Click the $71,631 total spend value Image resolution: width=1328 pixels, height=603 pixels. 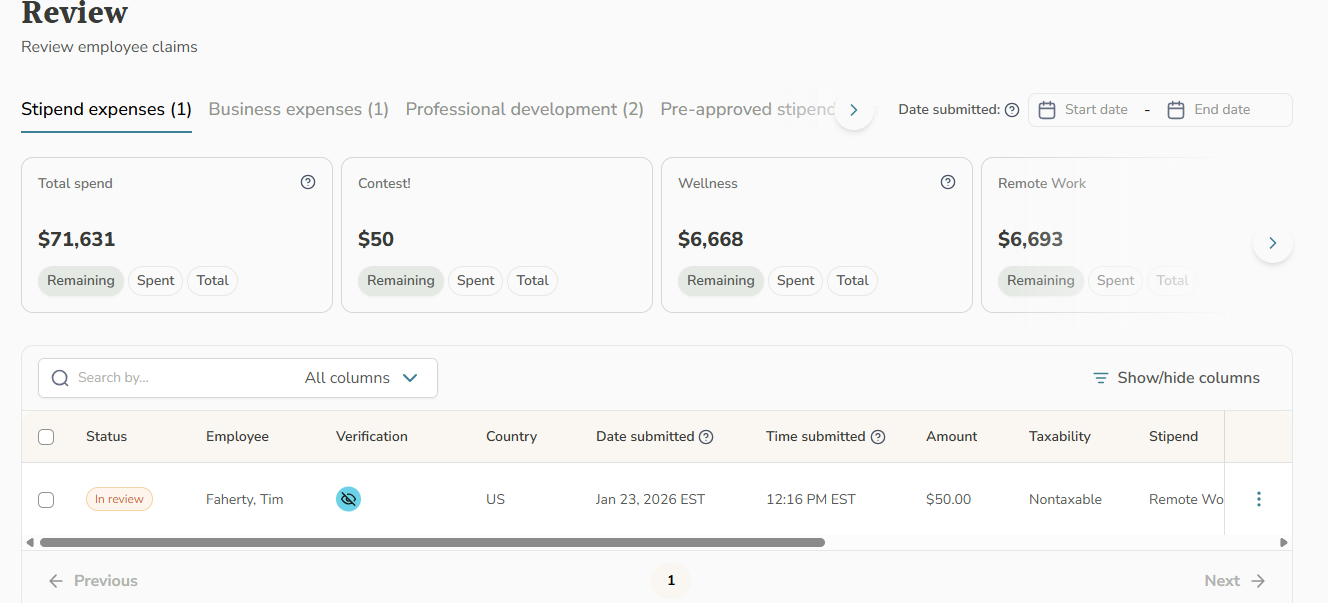pyautogui.click(x=77, y=240)
